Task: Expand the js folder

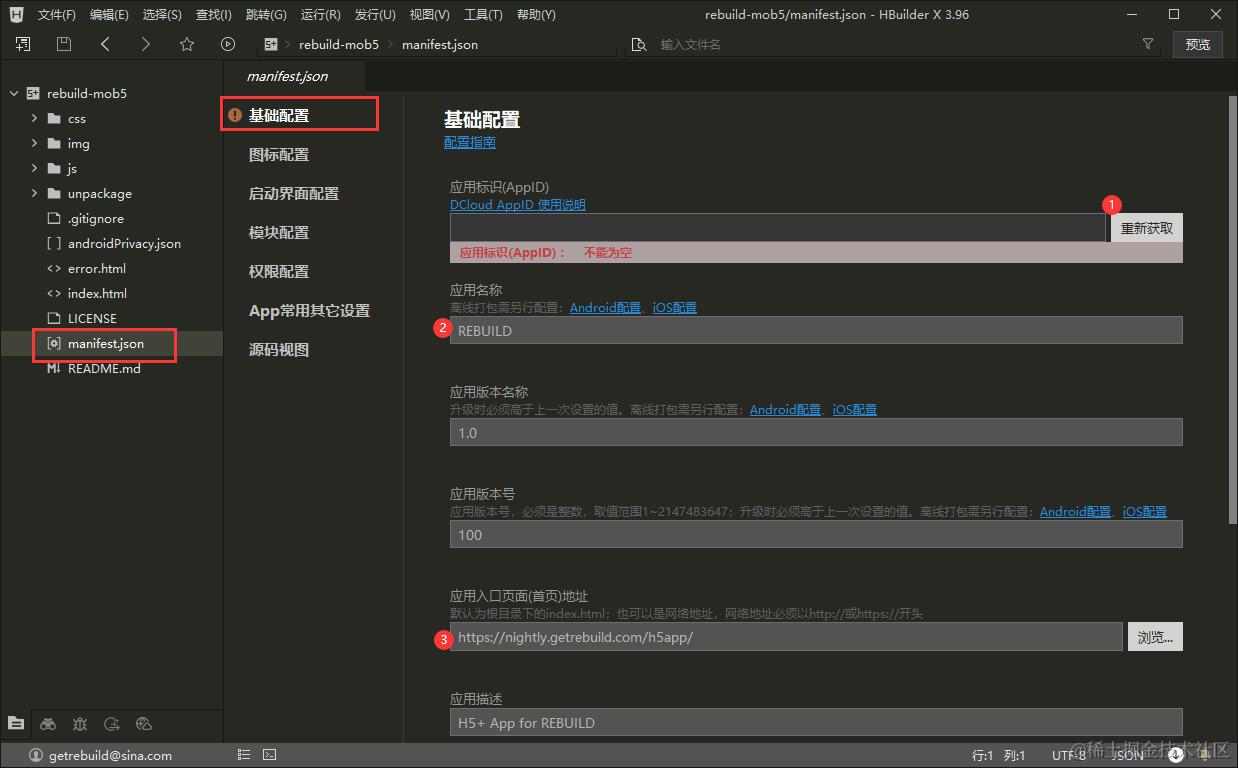Action: coord(34,168)
